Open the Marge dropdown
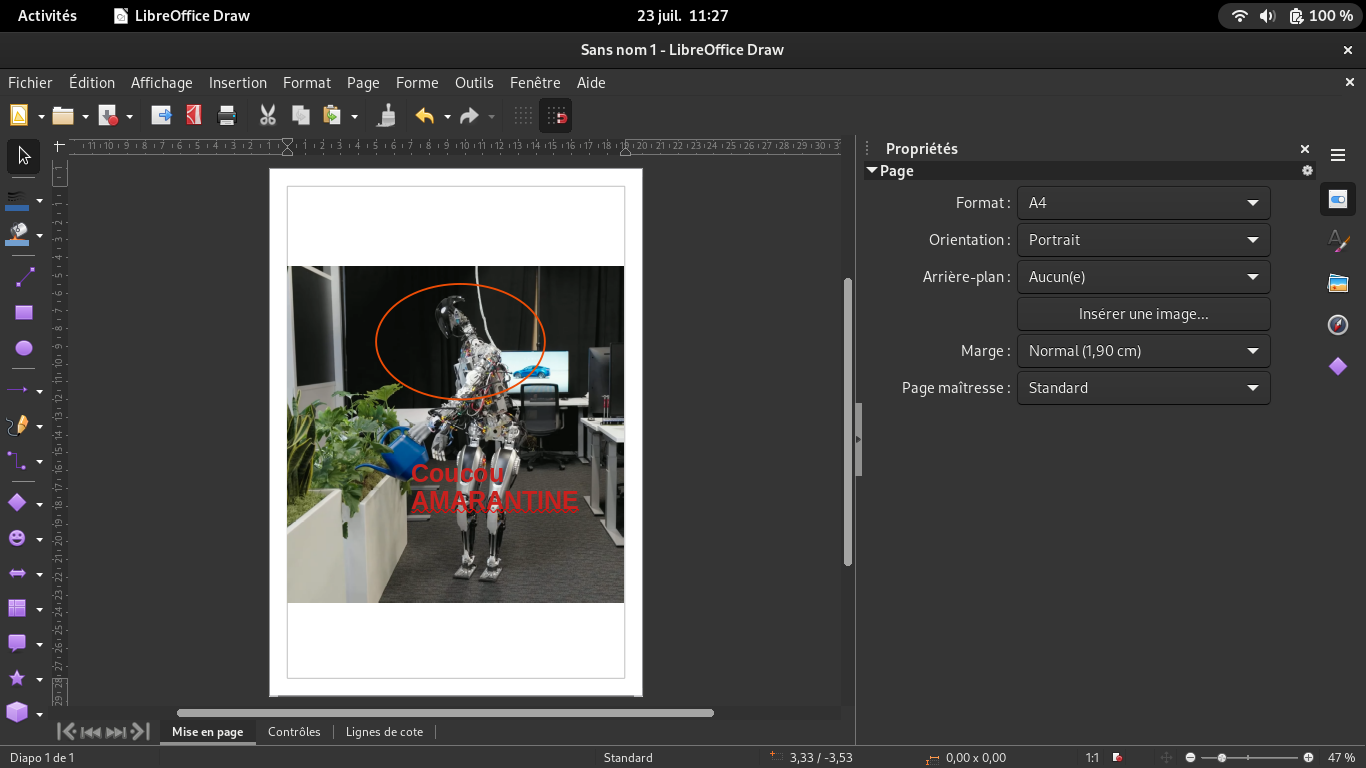 [x=1144, y=351]
